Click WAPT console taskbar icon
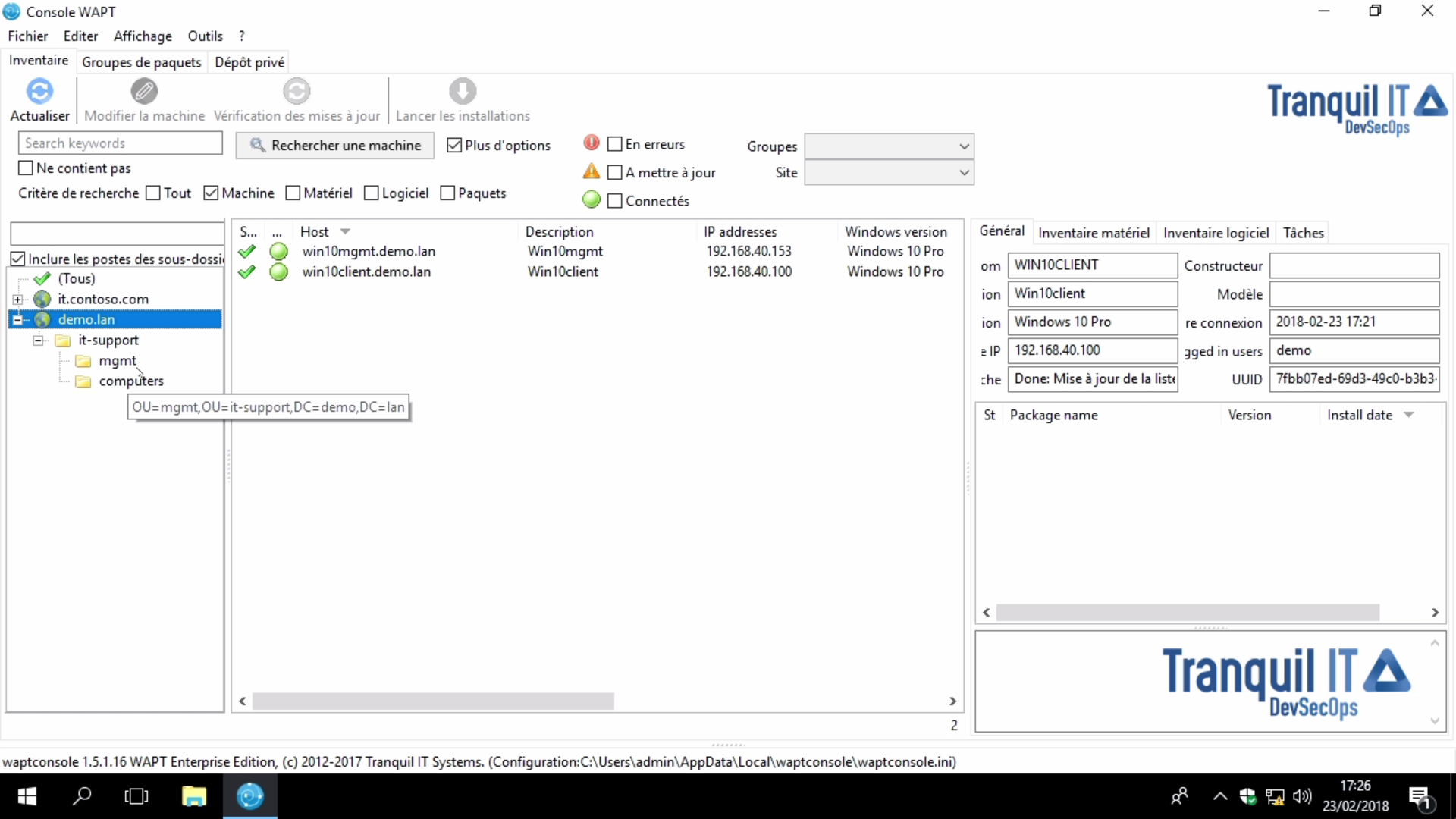The height and width of the screenshot is (819, 1456). (250, 796)
